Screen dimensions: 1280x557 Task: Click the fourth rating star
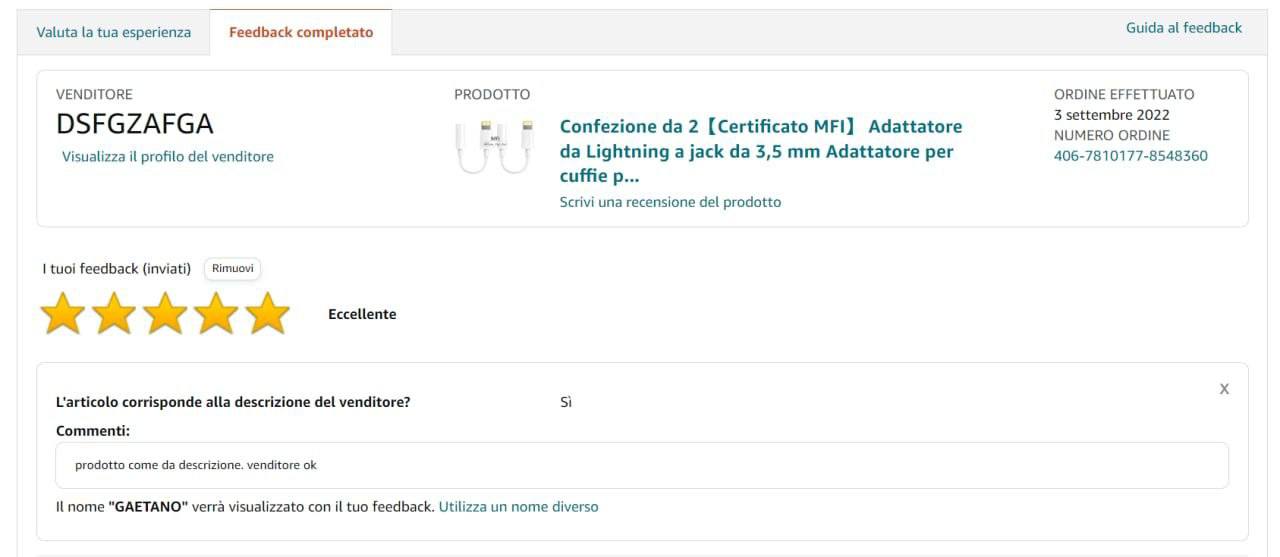pyautogui.click(x=216, y=314)
